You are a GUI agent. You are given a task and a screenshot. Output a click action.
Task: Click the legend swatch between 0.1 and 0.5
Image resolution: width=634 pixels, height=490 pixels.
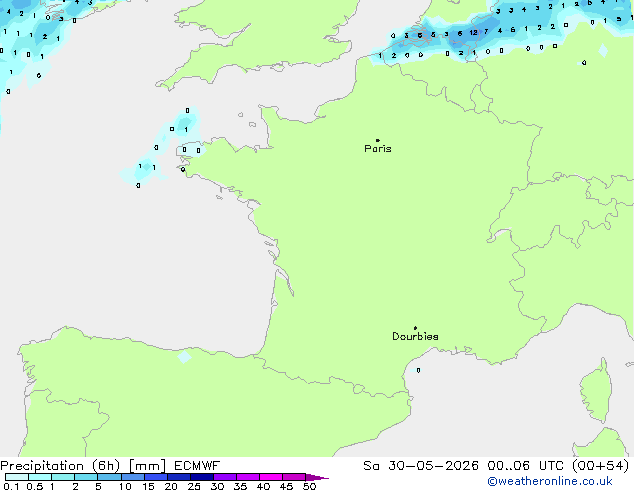tap(17, 477)
